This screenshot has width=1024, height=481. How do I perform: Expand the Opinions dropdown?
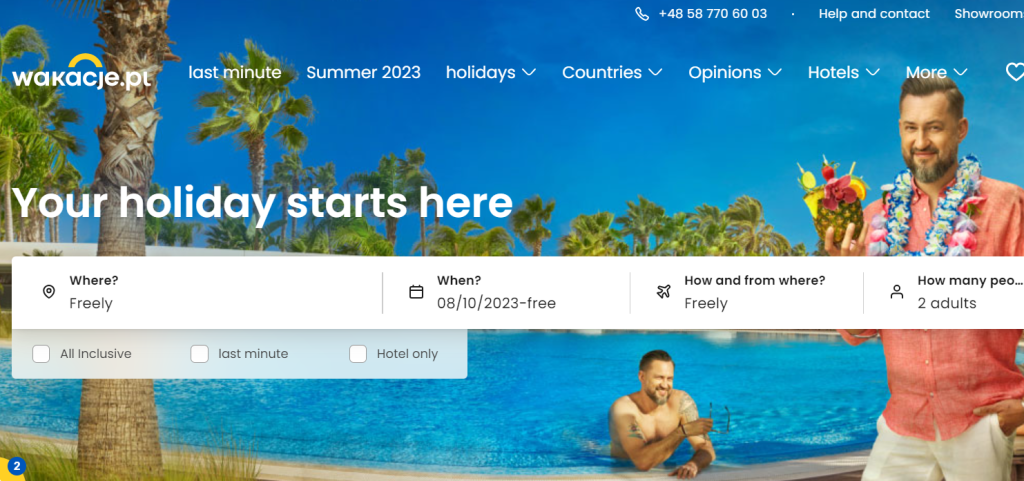point(735,72)
